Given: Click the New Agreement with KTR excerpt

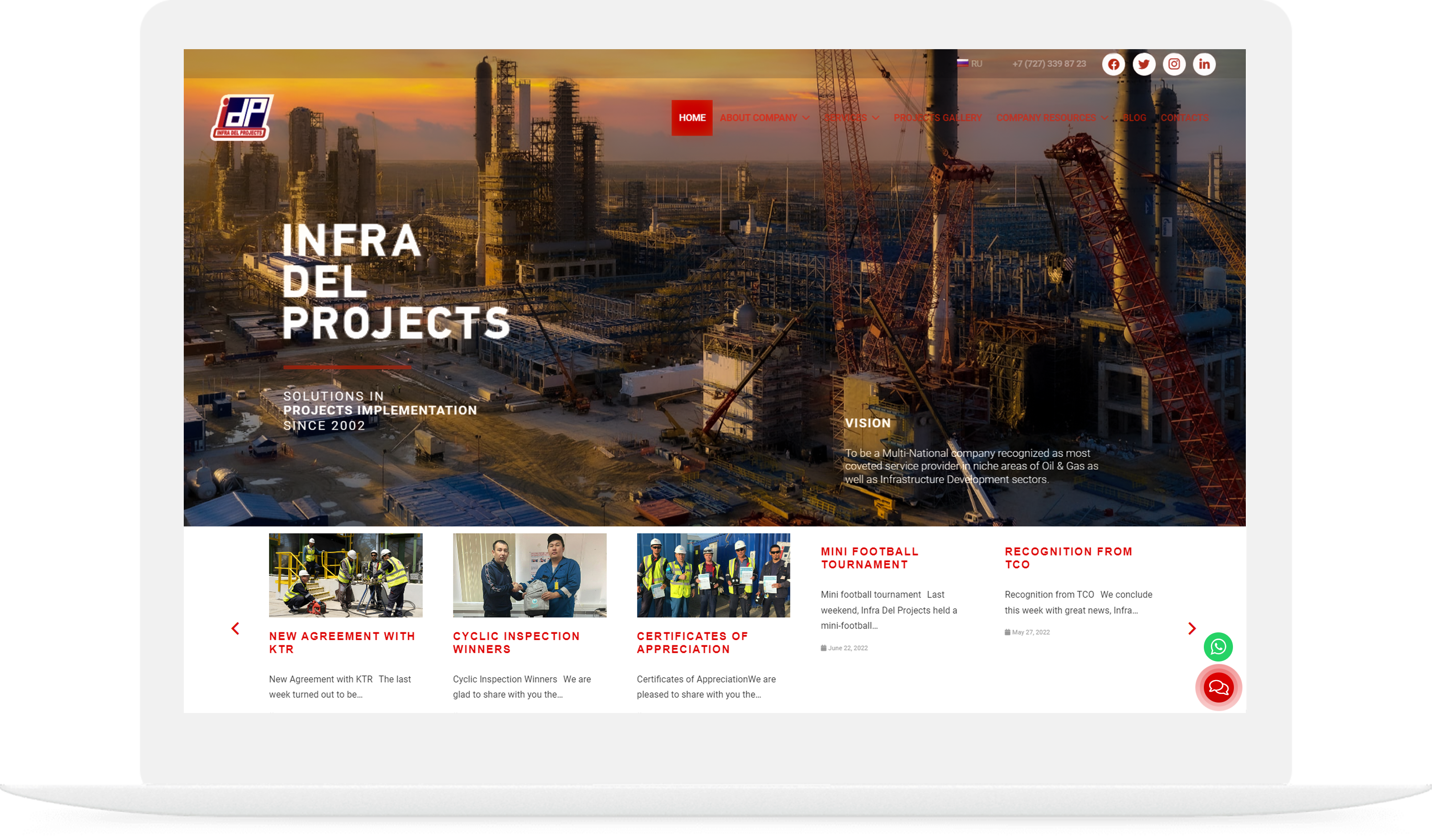Looking at the screenshot, I should 340,686.
